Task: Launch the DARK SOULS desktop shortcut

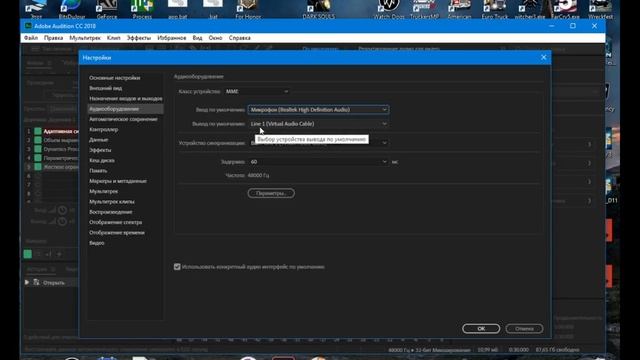Action: (318, 9)
